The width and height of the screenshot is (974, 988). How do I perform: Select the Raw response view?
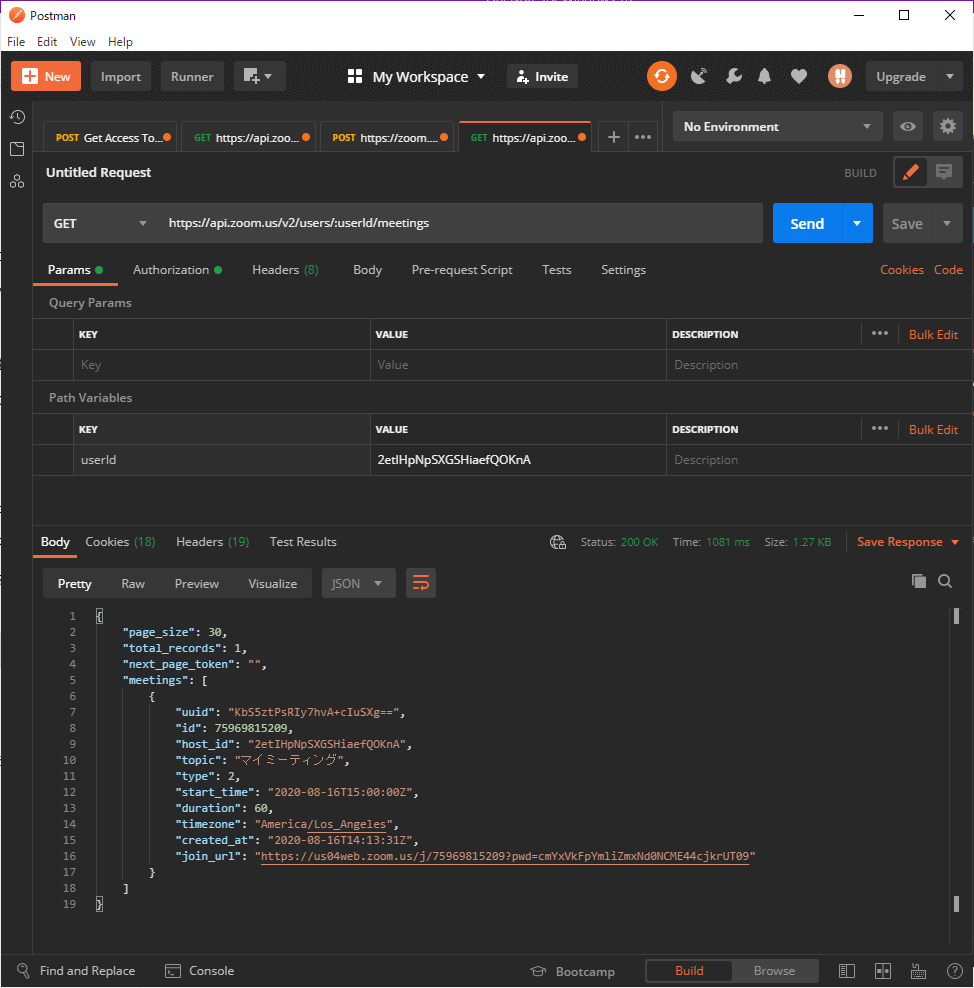(133, 583)
